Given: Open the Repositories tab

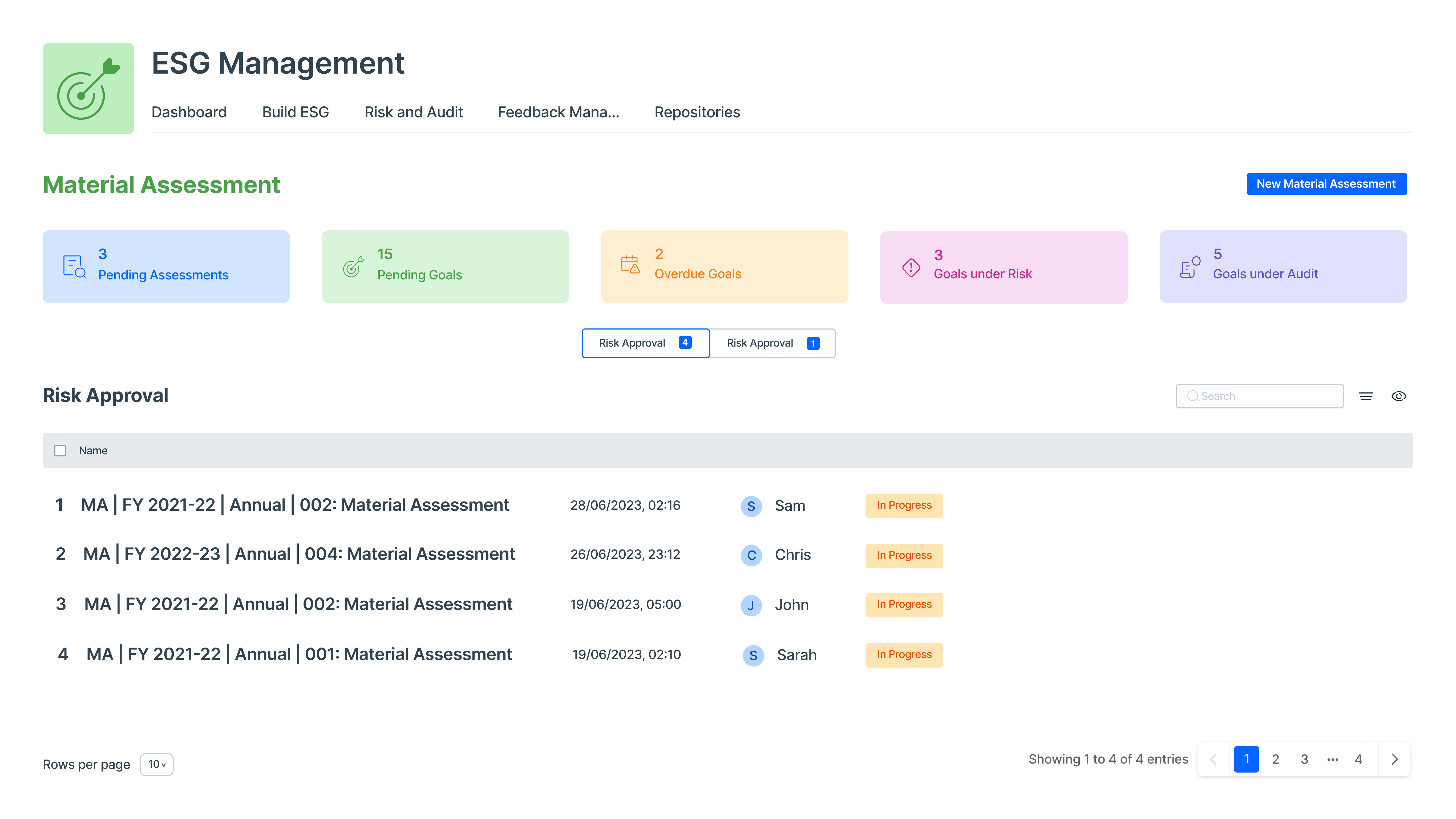Looking at the screenshot, I should click(697, 112).
